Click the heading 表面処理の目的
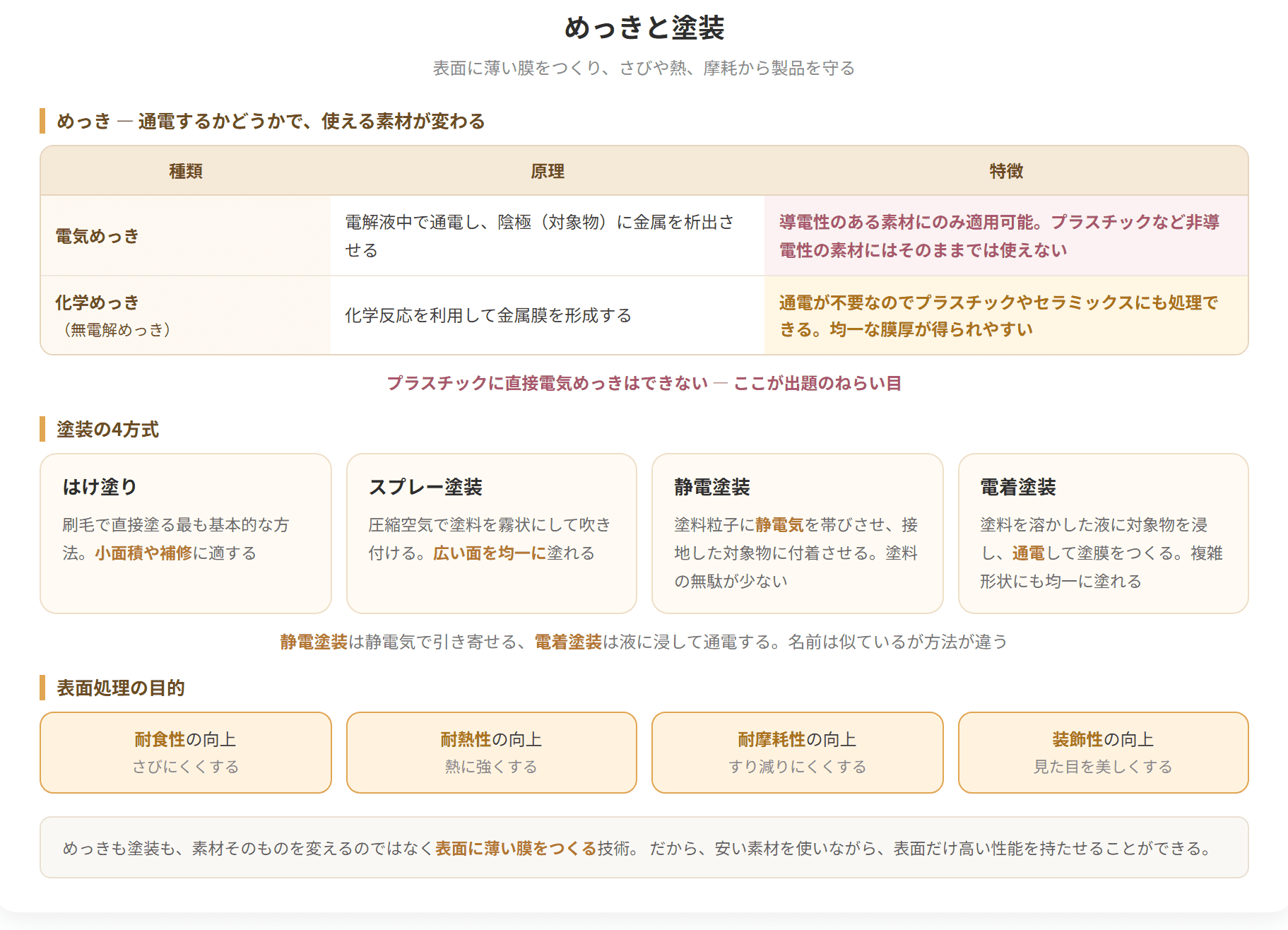The width and height of the screenshot is (1288, 930). [x=120, y=688]
